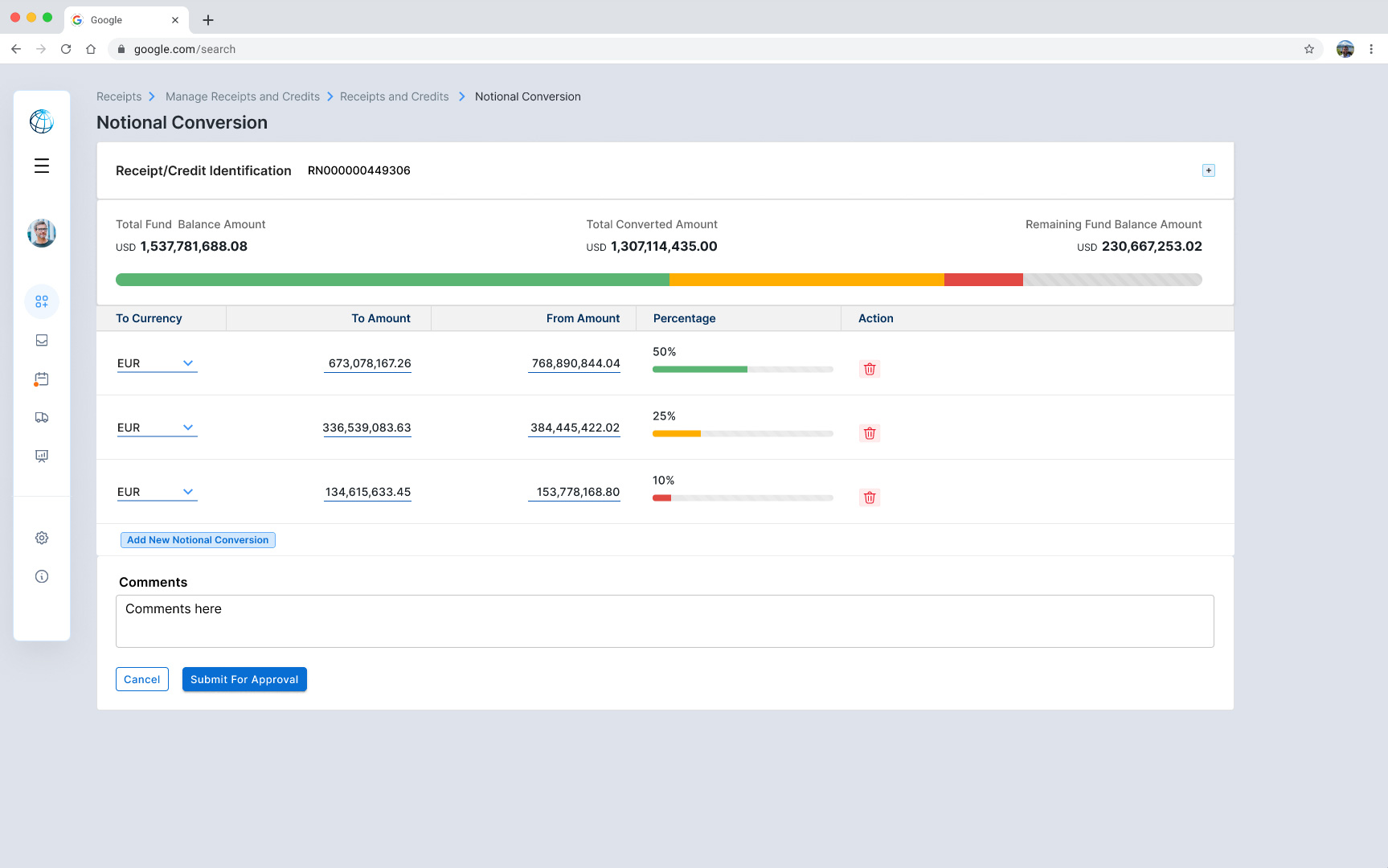This screenshot has height=868, width=1388.
Task: Click the delivery truck icon in sidebar
Action: point(42,417)
